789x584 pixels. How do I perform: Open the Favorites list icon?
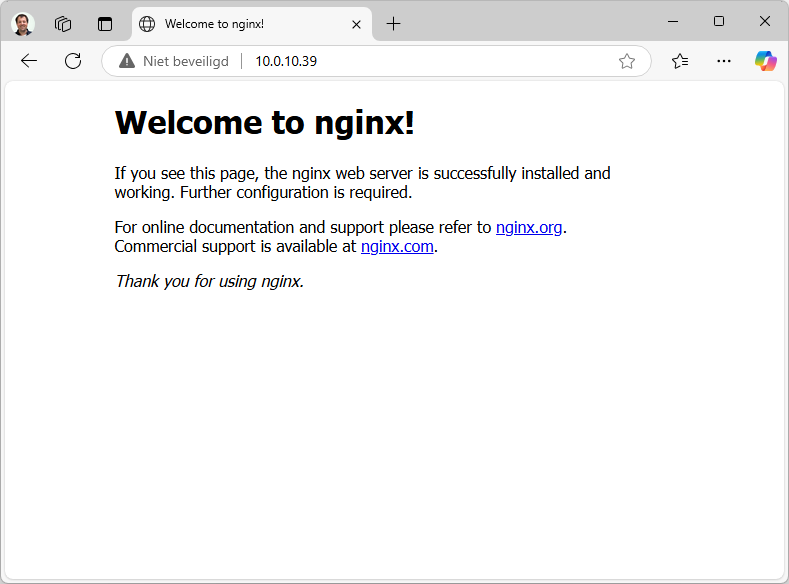pyautogui.click(x=680, y=61)
